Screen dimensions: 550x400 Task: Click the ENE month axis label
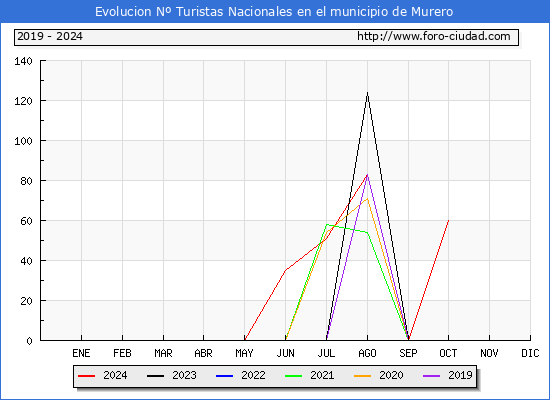click(81, 353)
